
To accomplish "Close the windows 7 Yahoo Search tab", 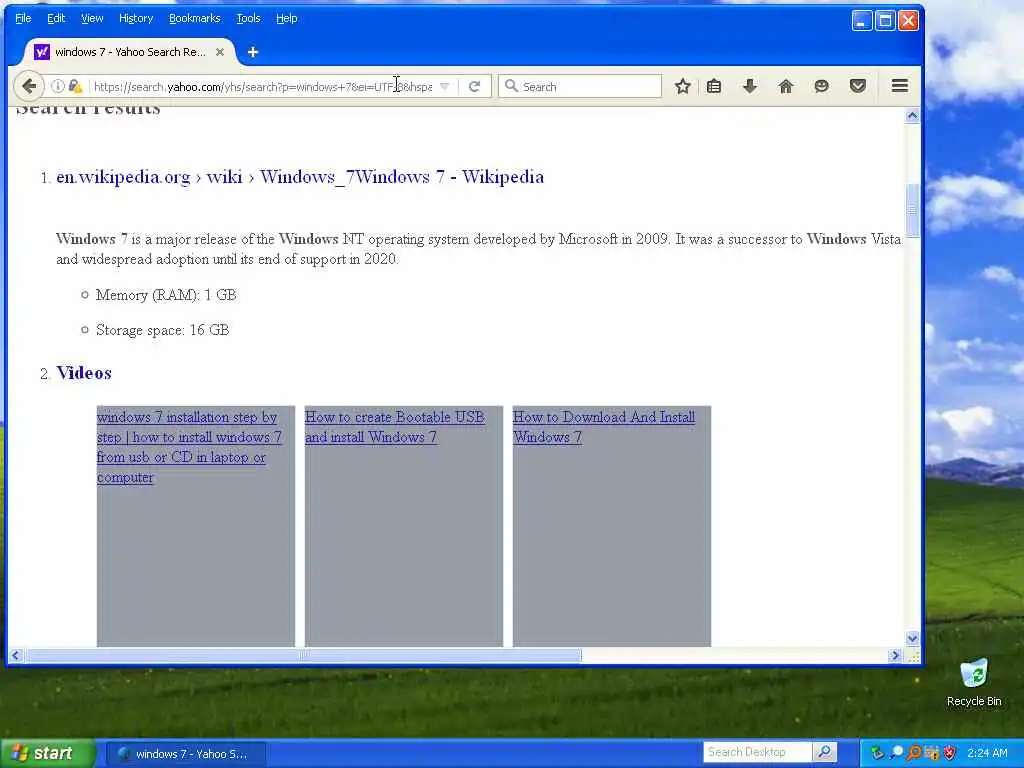I will [220, 52].
